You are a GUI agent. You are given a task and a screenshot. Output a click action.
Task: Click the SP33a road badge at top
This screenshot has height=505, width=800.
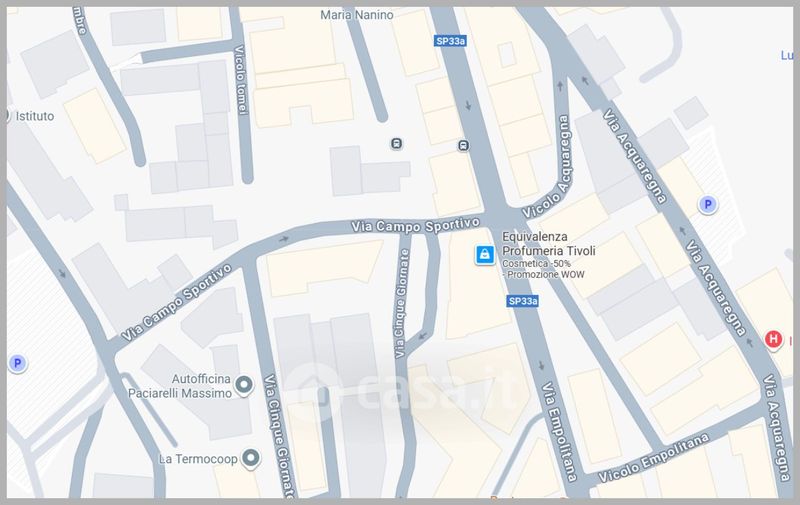click(x=451, y=42)
